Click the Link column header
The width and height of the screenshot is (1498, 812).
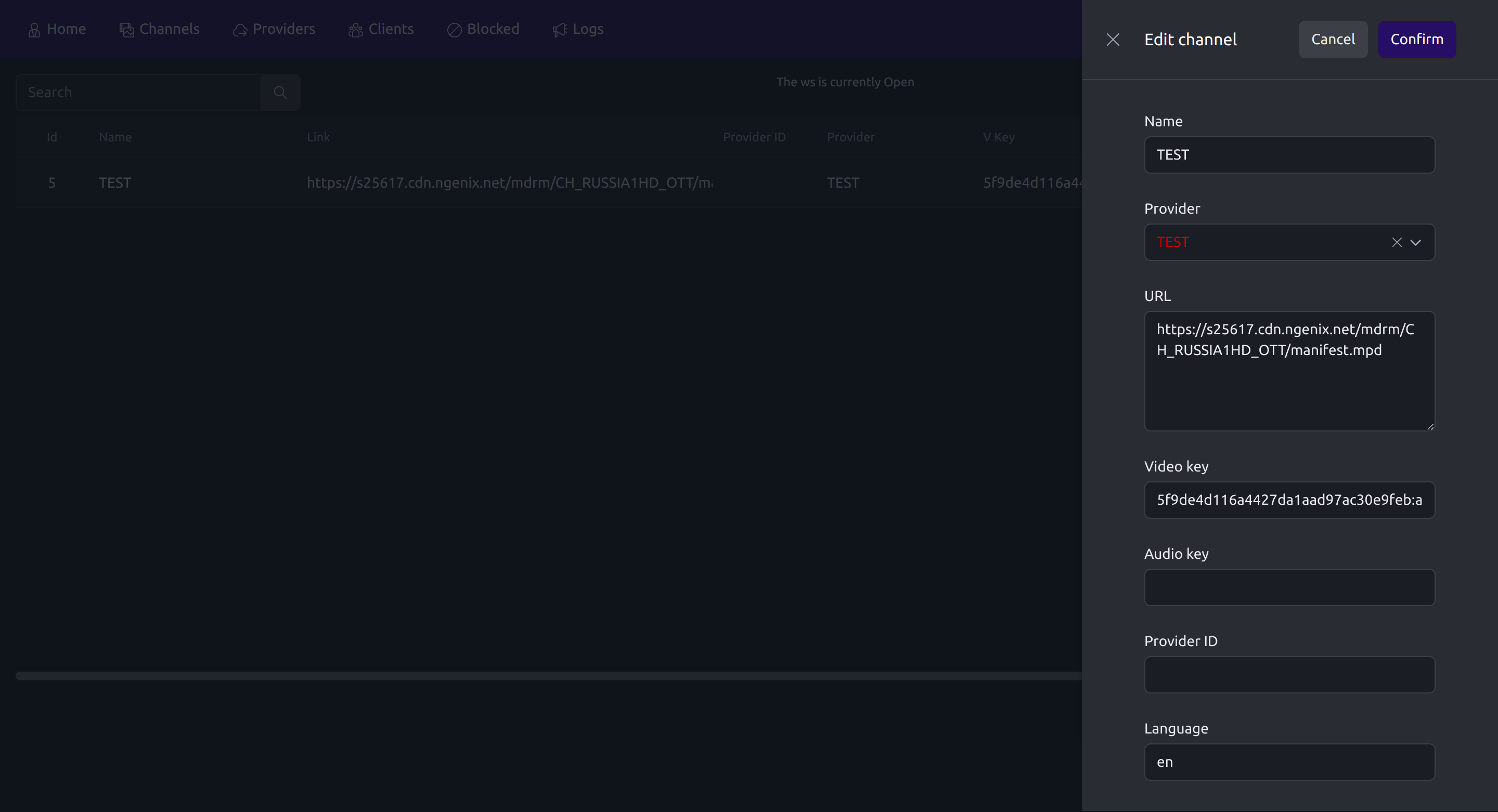(x=318, y=137)
